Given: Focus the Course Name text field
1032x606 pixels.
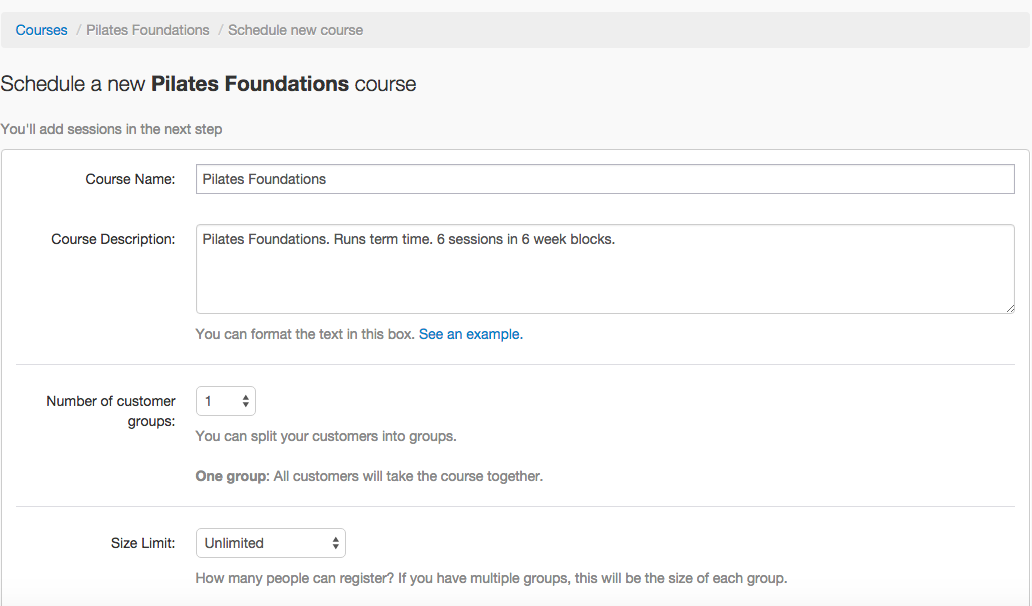Looking at the screenshot, I should [x=605, y=179].
